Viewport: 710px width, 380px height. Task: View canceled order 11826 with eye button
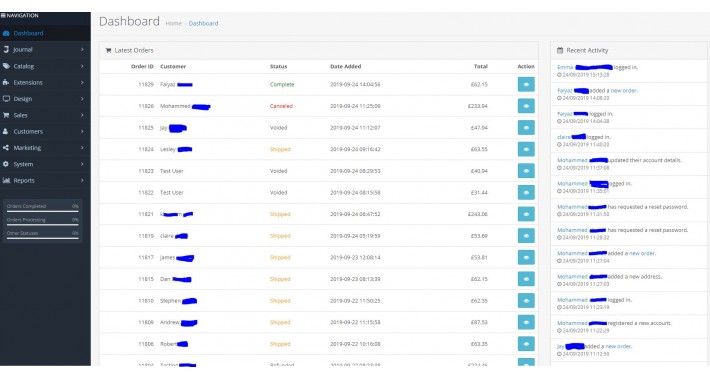pyautogui.click(x=526, y=106)
